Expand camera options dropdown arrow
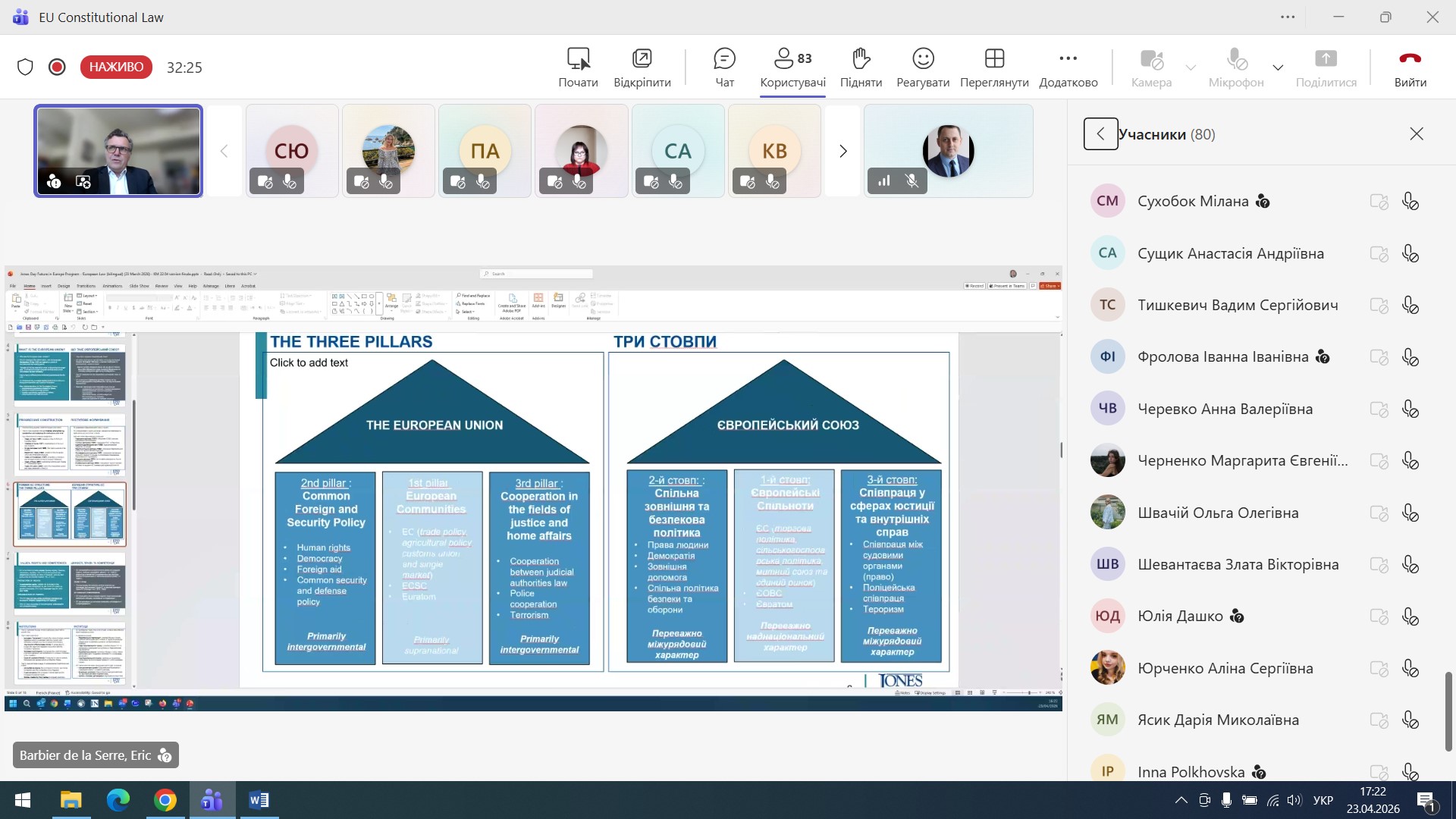Viewport: 1456px width, 819px height. point(1191,67)
